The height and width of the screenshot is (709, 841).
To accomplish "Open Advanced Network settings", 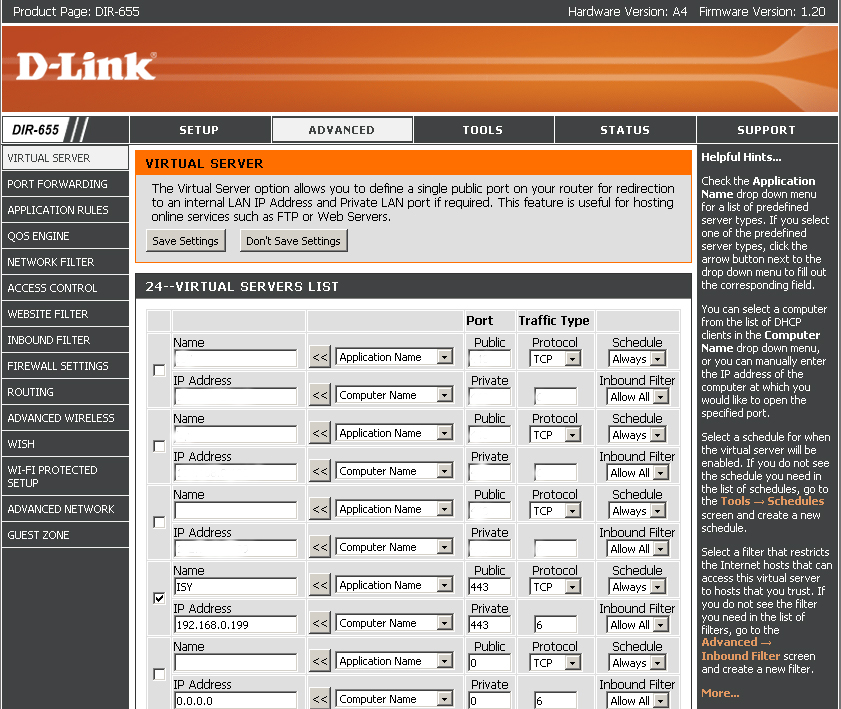I will coord(65,509).
